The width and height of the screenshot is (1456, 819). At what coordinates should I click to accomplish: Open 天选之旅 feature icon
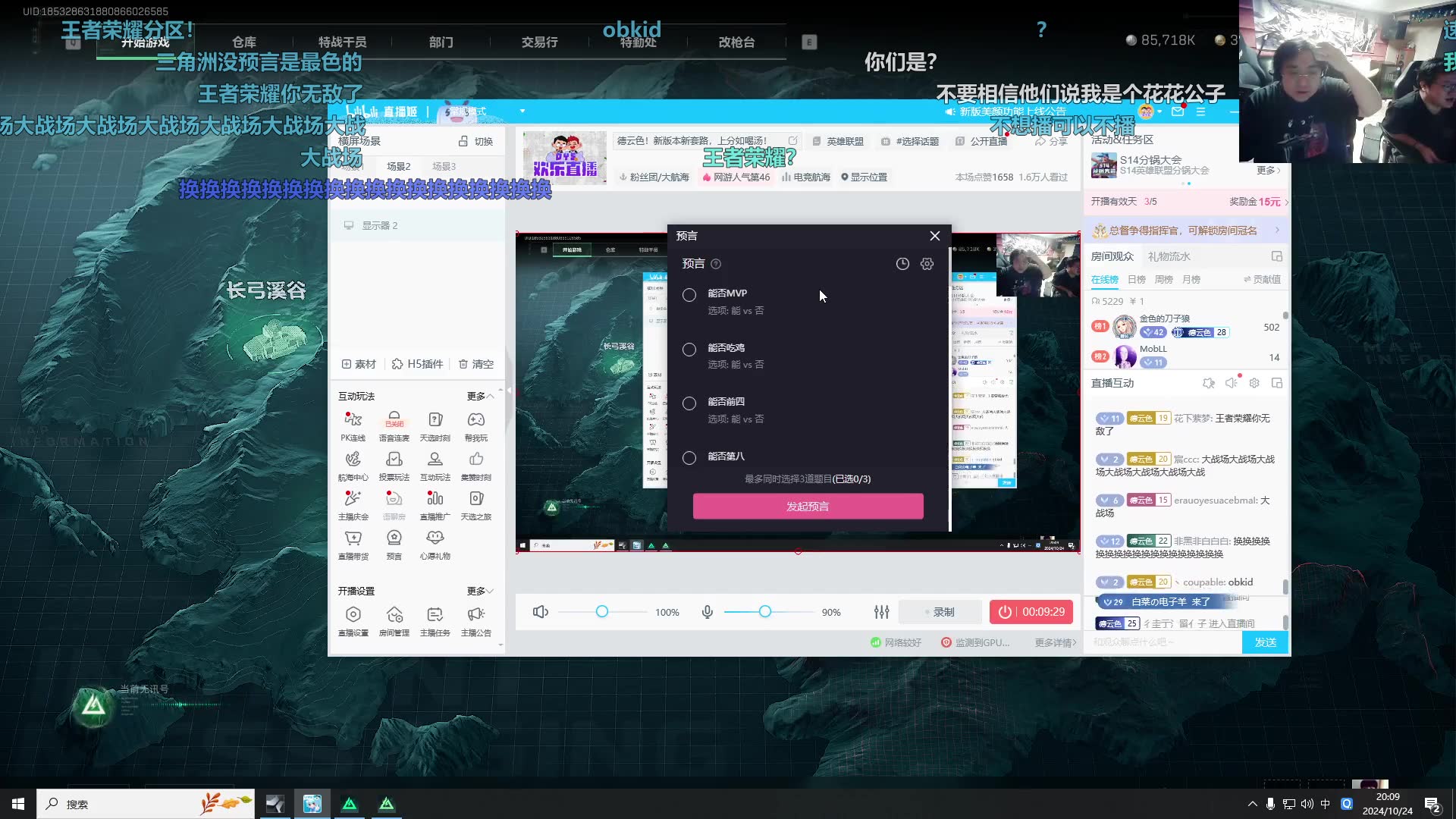pyautogui.click(x=476, y=504)
